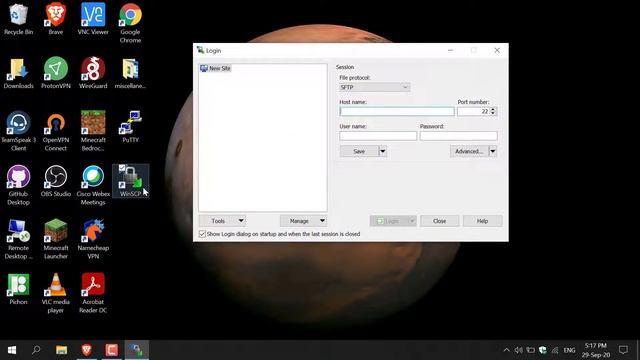Focus the Password field

(x=458, y=136)
